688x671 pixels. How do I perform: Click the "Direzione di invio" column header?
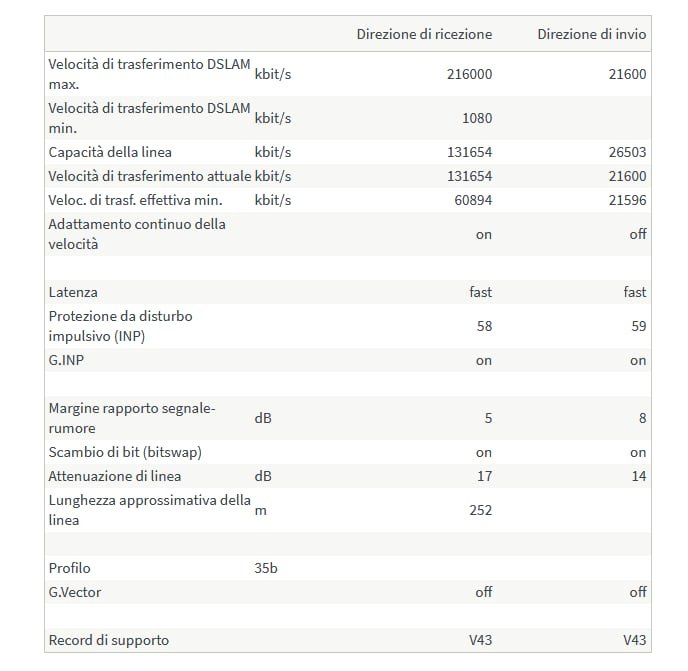click(591, 34)
